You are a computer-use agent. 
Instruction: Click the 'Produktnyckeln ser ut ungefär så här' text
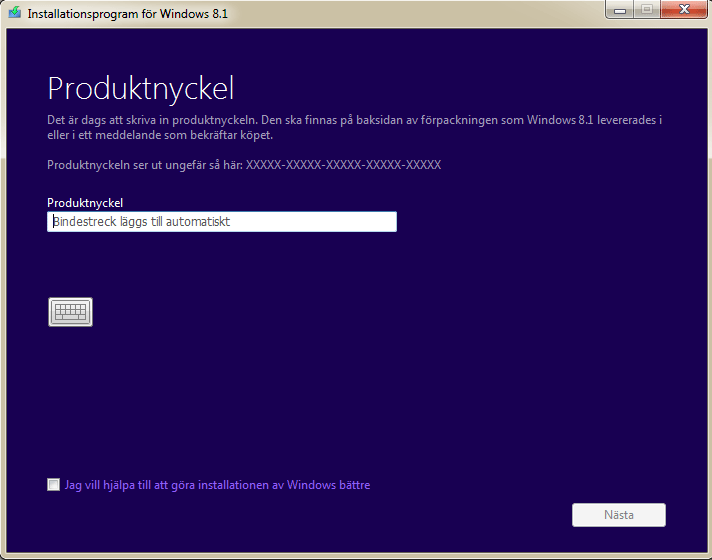tap(144, 165)
